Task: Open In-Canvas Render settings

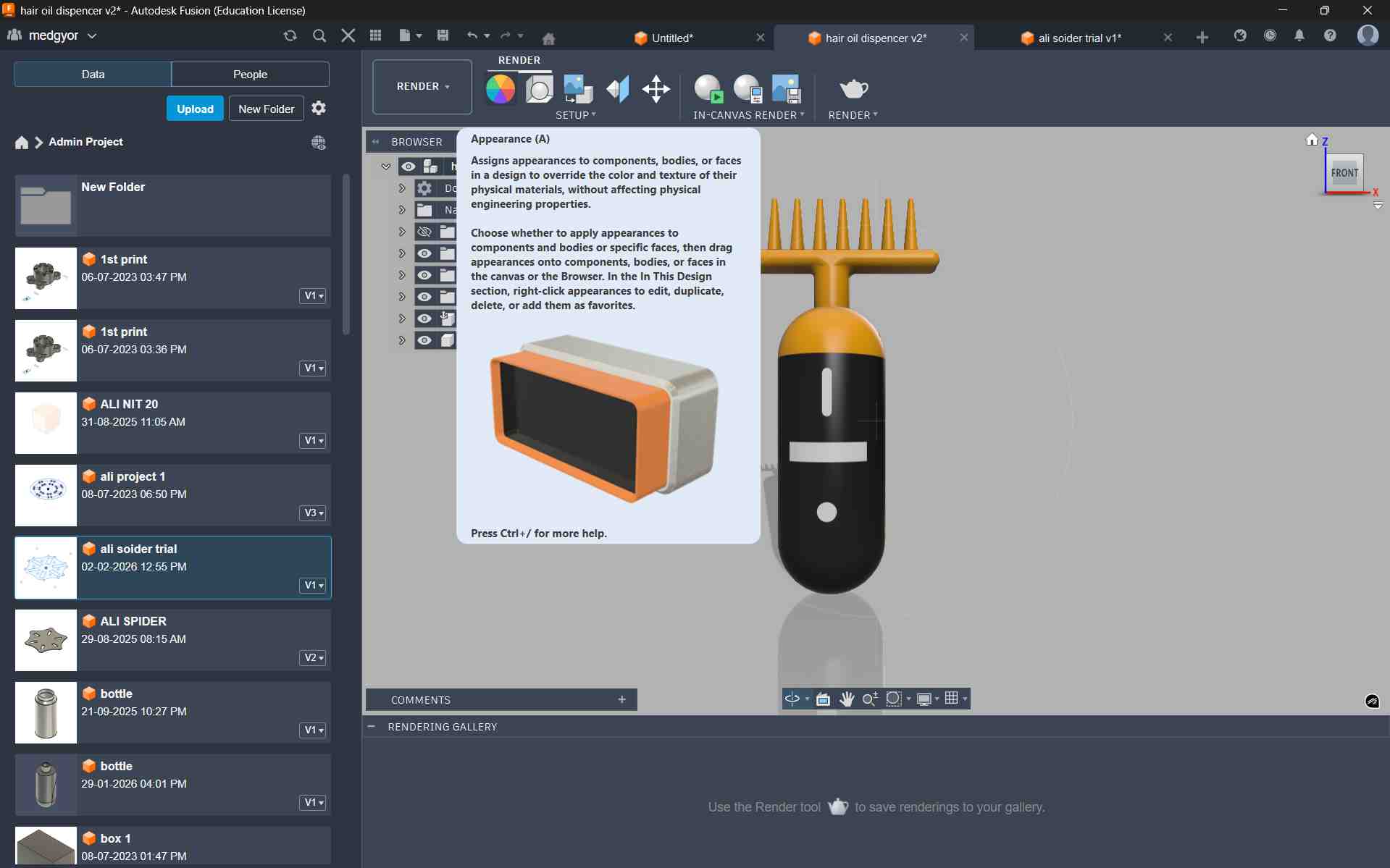Action: pos(748,89)
